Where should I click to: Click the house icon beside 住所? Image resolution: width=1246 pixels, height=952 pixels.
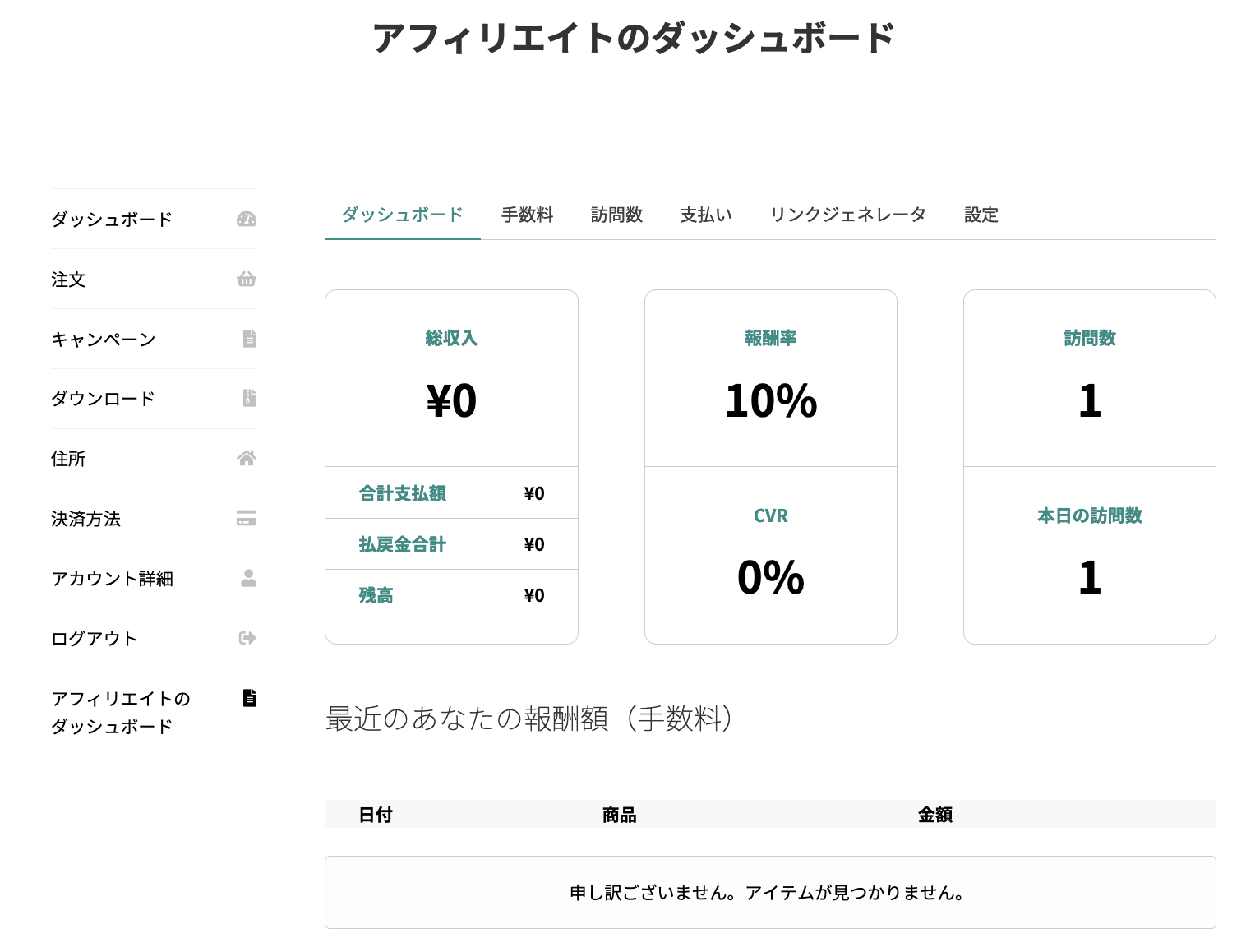[247, 458]
